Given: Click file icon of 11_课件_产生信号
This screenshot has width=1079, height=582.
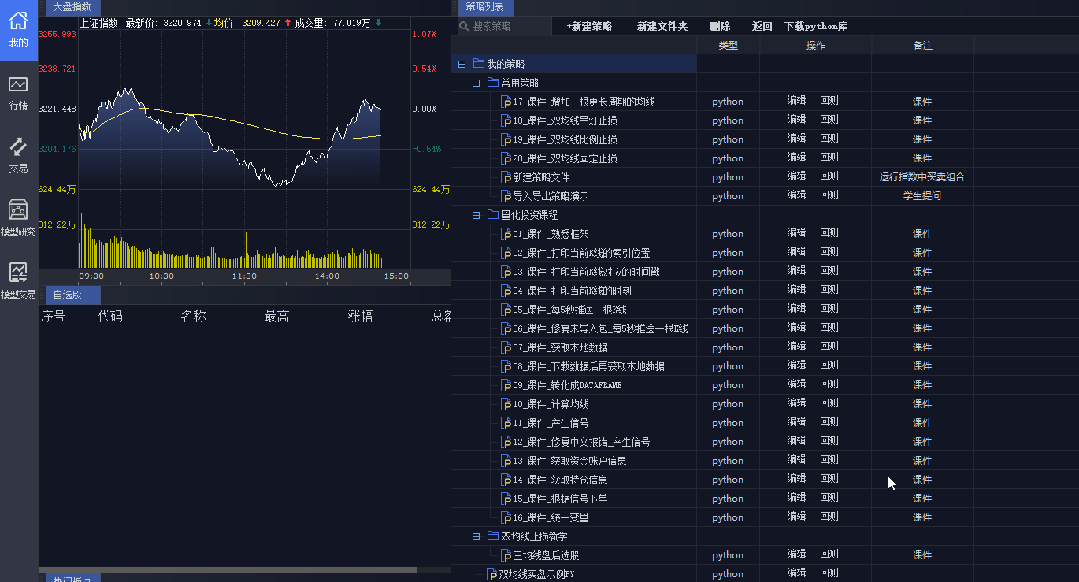Looking at the screenshot, I should [506, 423].
